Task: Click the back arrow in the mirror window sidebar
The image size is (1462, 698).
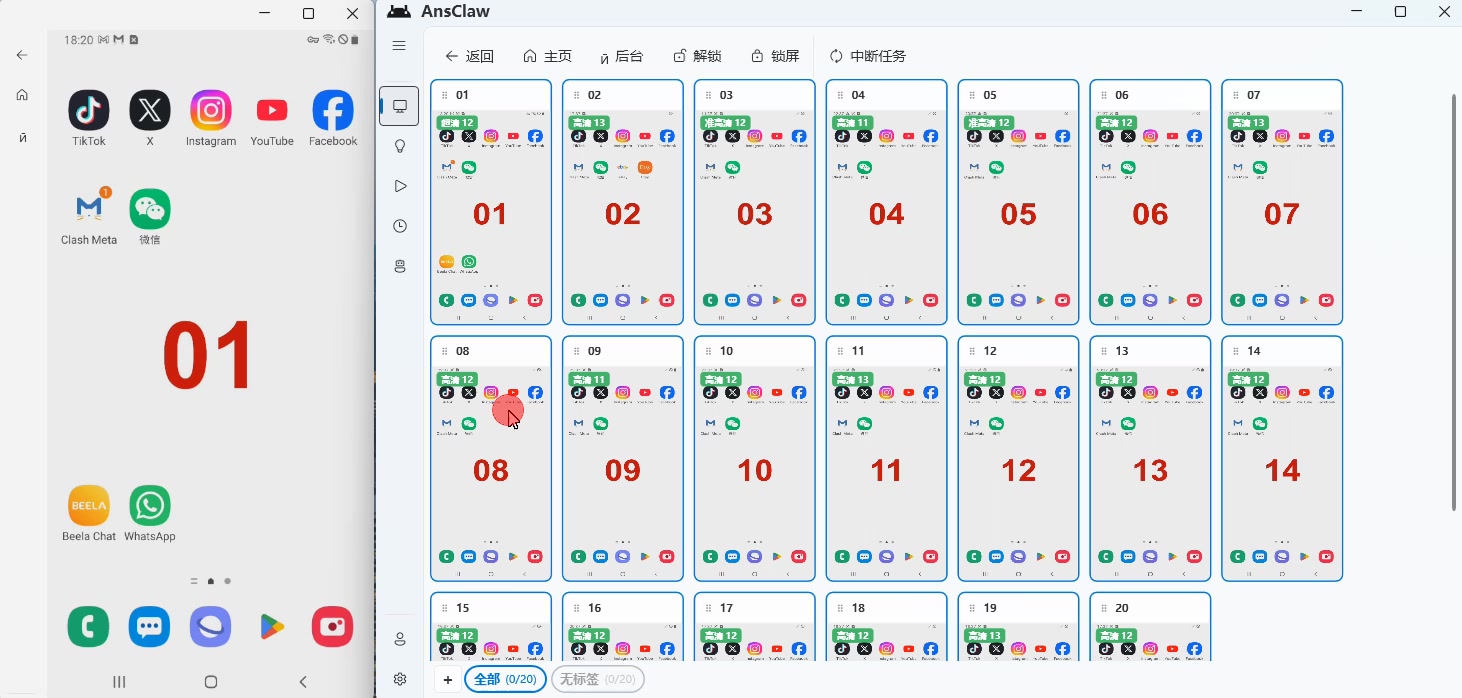Action: (x=22, y=55)
